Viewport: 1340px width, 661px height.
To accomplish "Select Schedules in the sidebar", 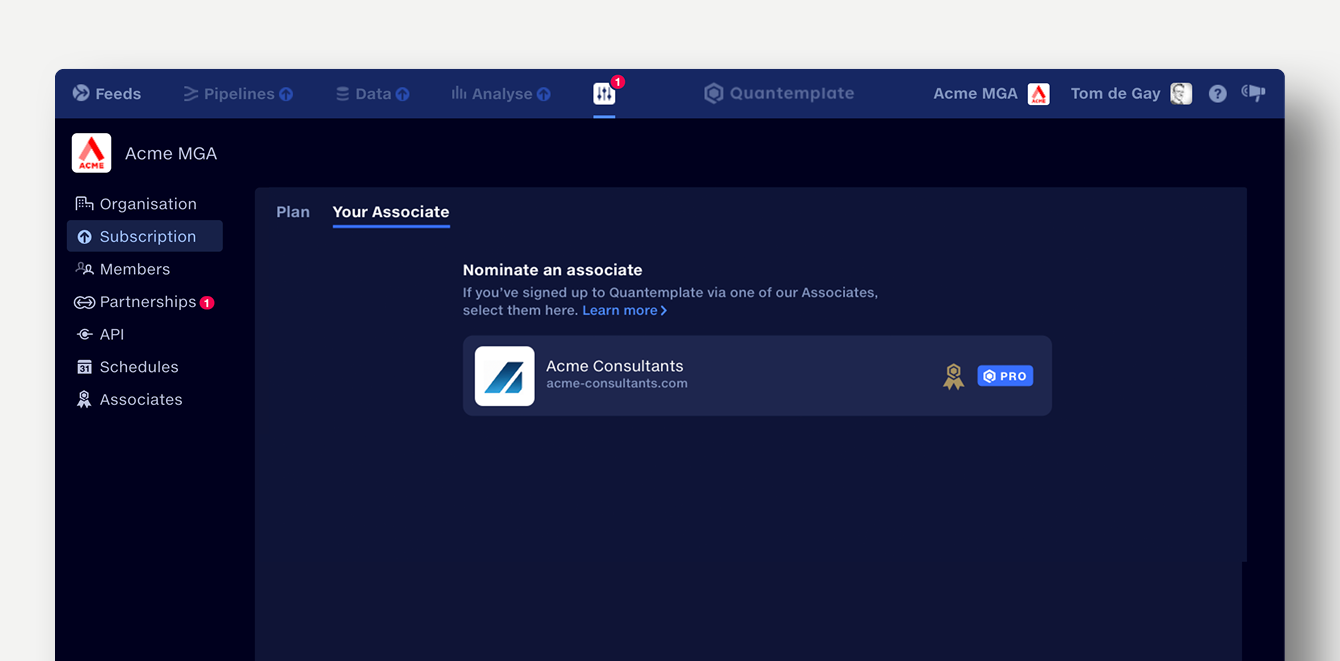I will tap(138, 367).
